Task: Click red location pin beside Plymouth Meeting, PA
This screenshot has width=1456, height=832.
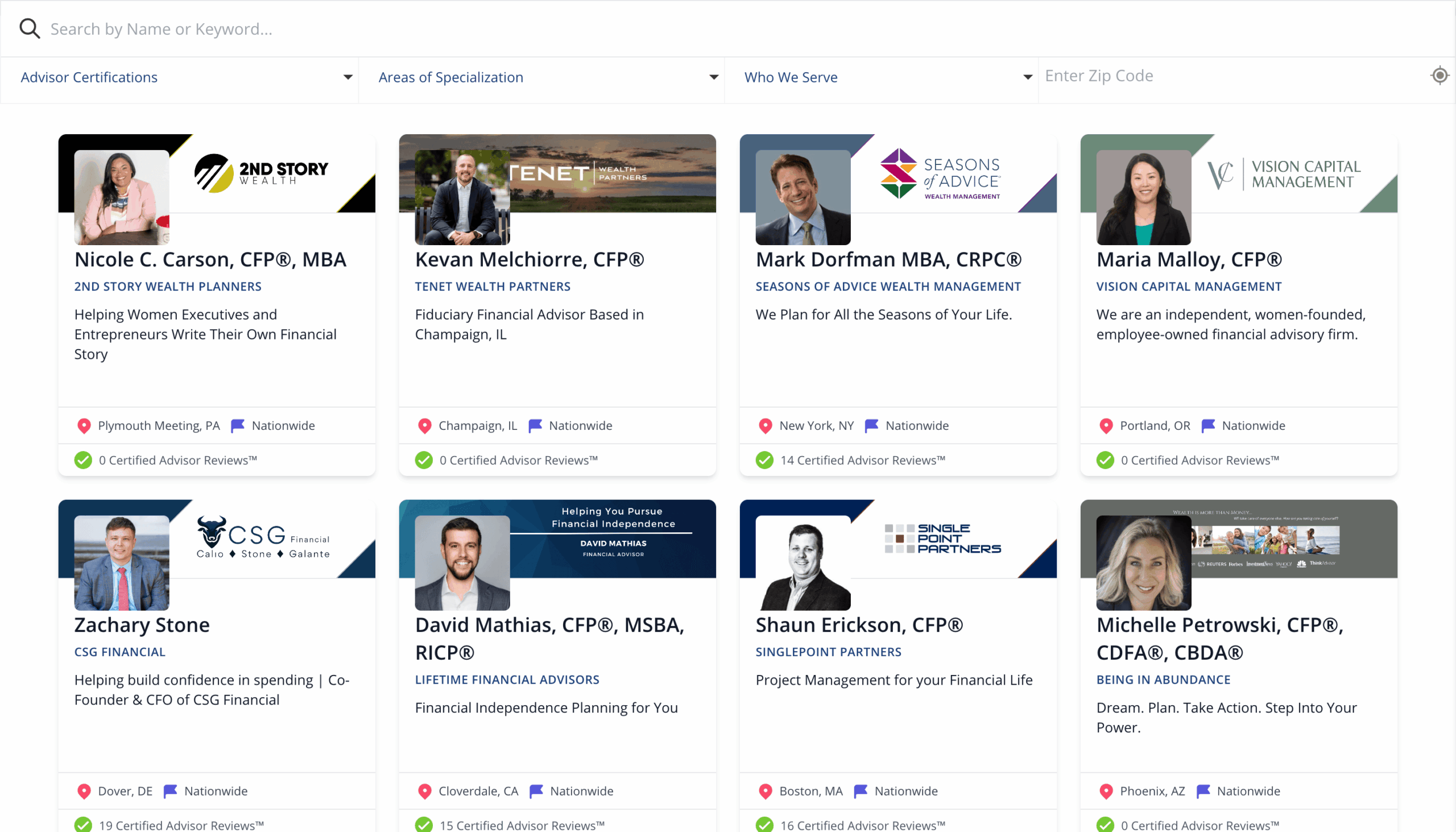Action: pyautogui.click(x=84, y=426)
